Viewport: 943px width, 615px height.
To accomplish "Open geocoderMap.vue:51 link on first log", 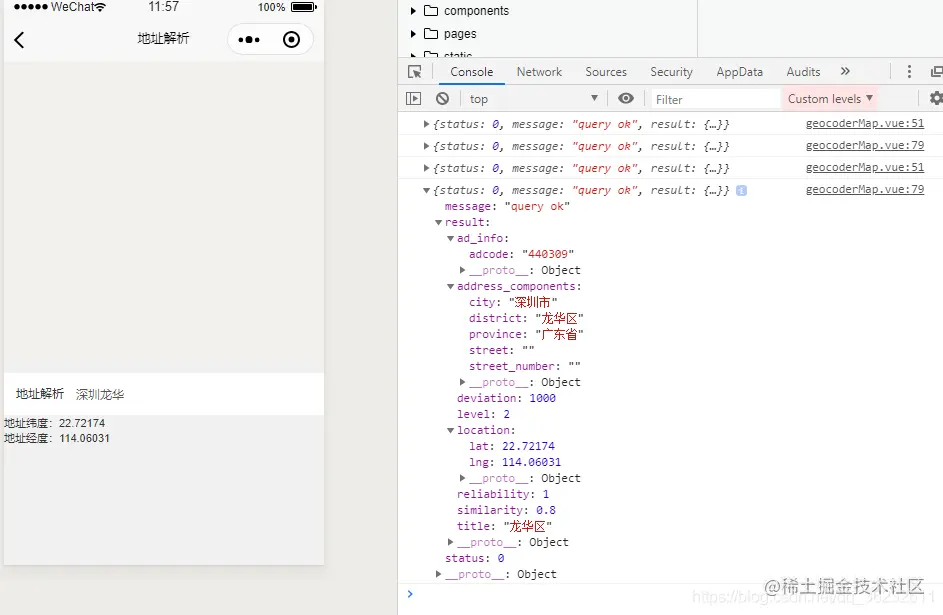I will point(864,123).
